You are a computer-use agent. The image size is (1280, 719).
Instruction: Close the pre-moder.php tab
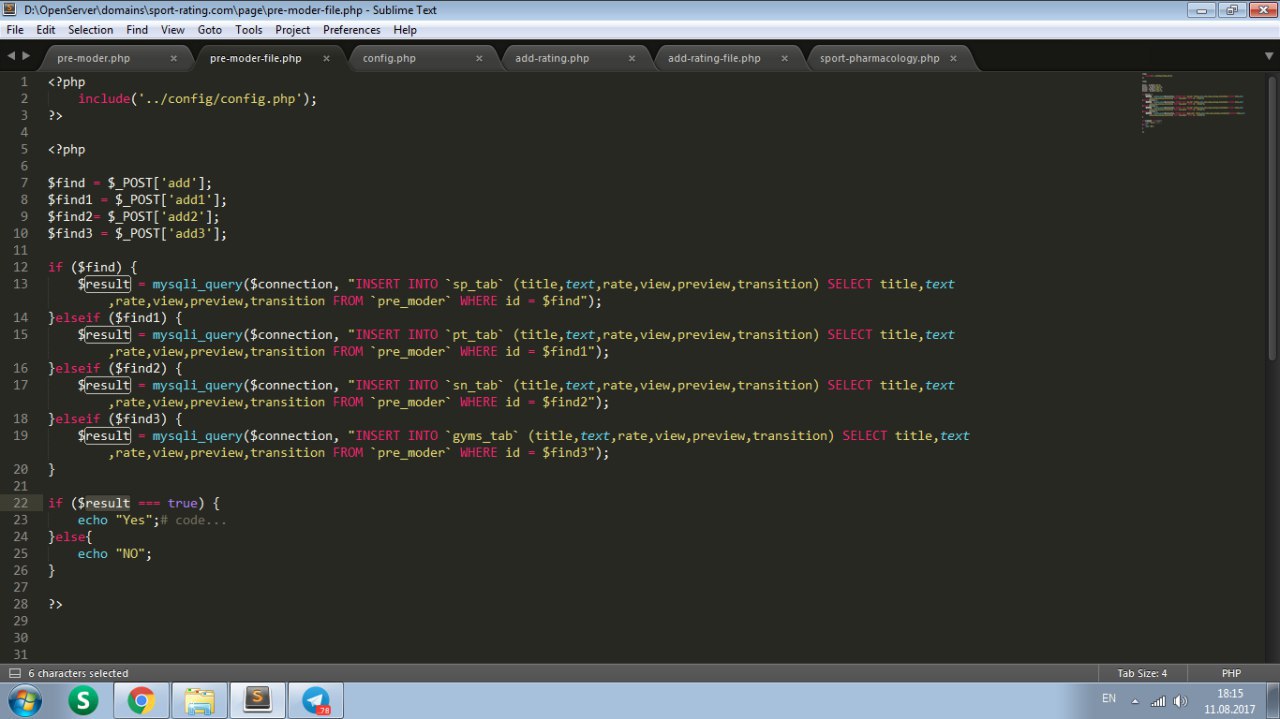(173, 58)
